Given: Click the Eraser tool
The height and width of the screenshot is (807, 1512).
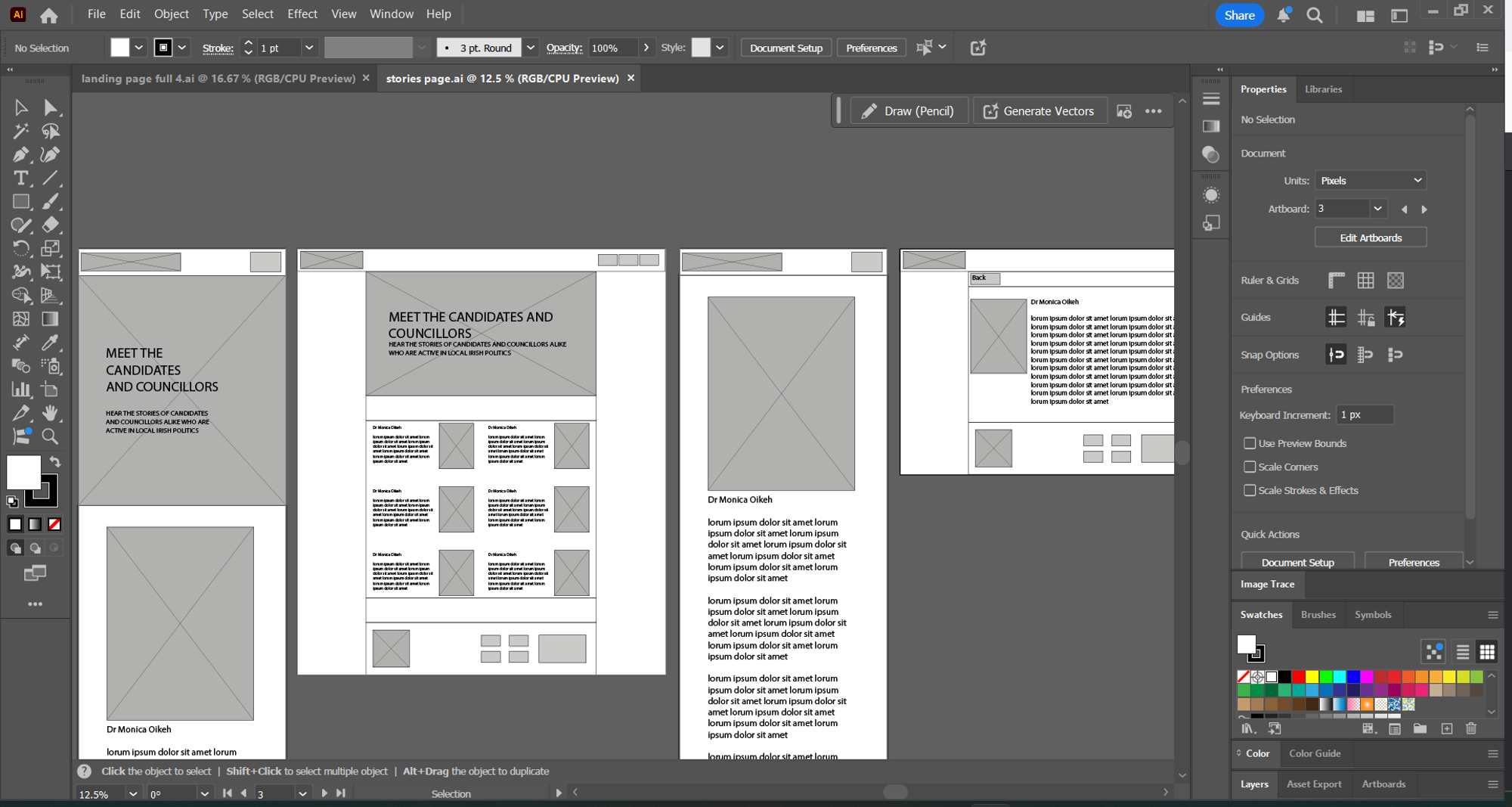Looking at the screenshot, I should point(50,225).
